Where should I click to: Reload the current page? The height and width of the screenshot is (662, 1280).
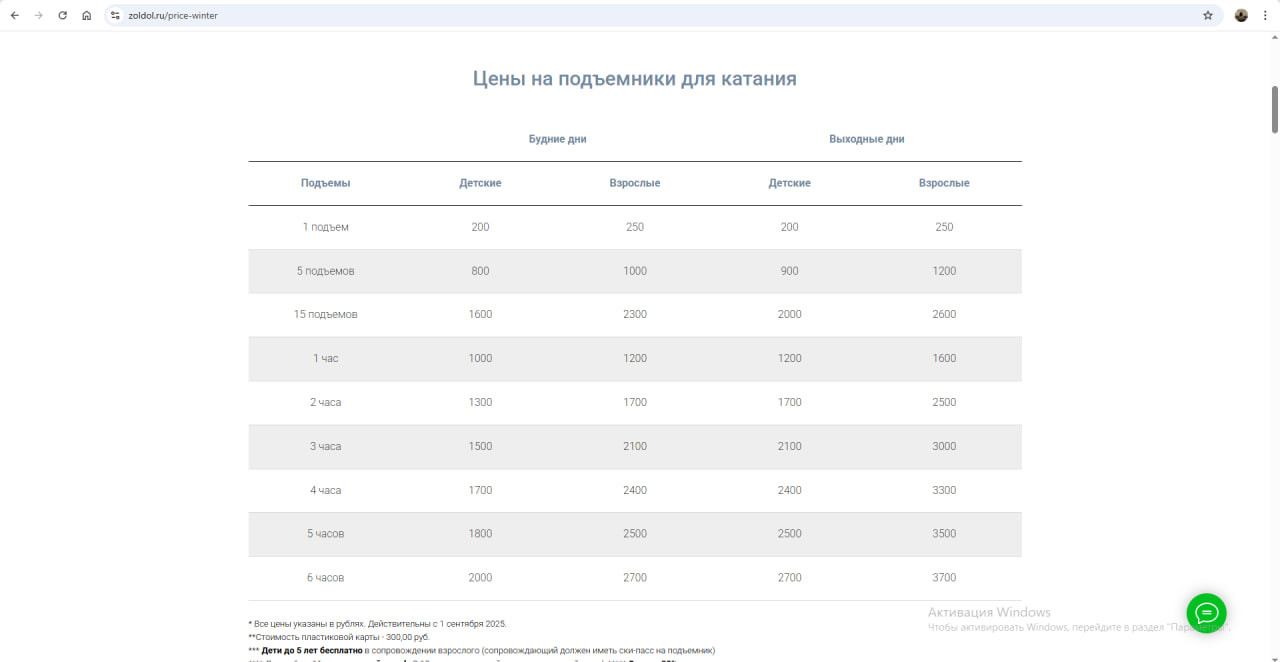(63, 16)
